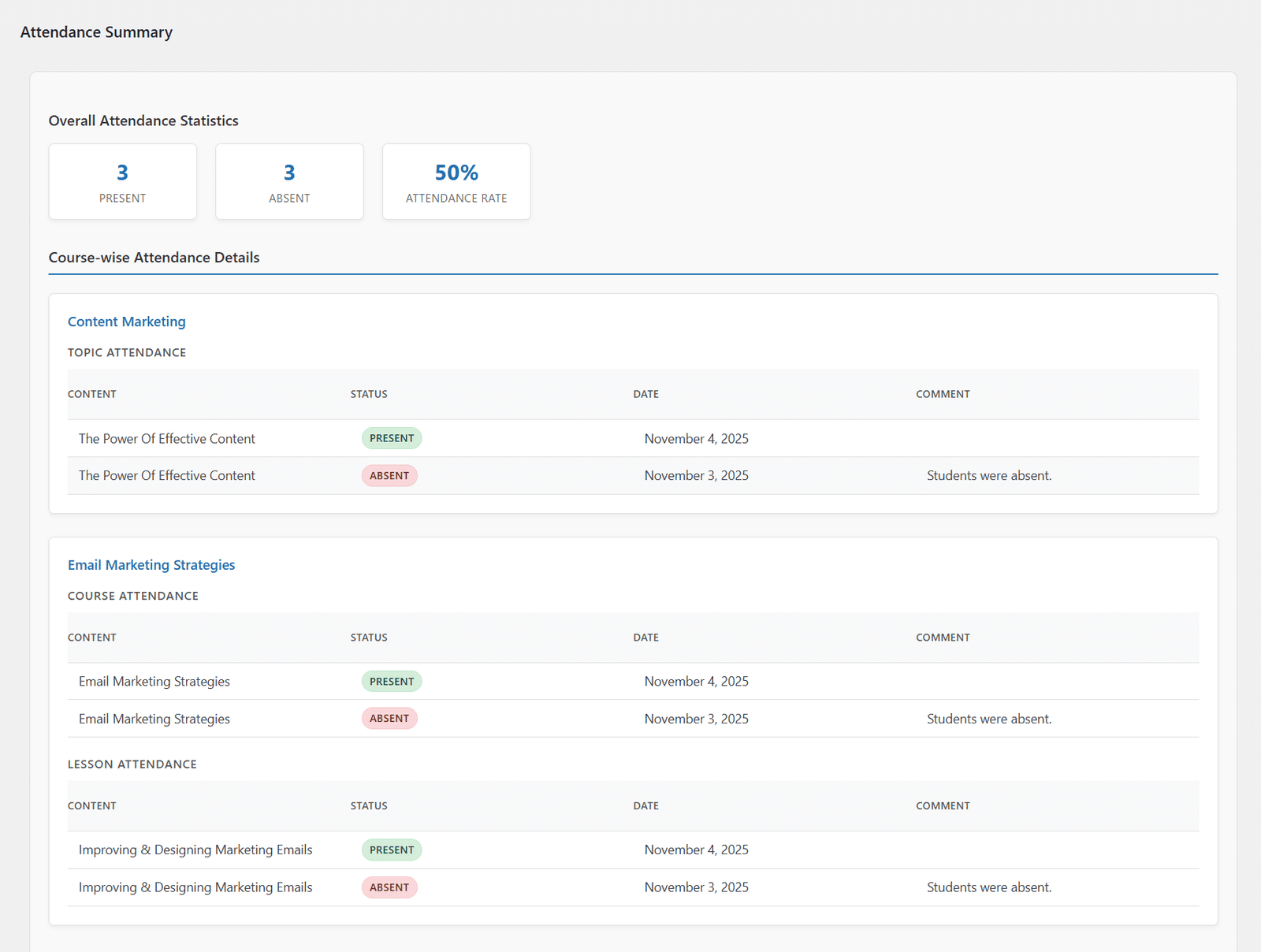The width and height of the screenshot is (1261, 952).
Task: Click COMMENT column header in Course Attendance table
Action: pos(943,638)
